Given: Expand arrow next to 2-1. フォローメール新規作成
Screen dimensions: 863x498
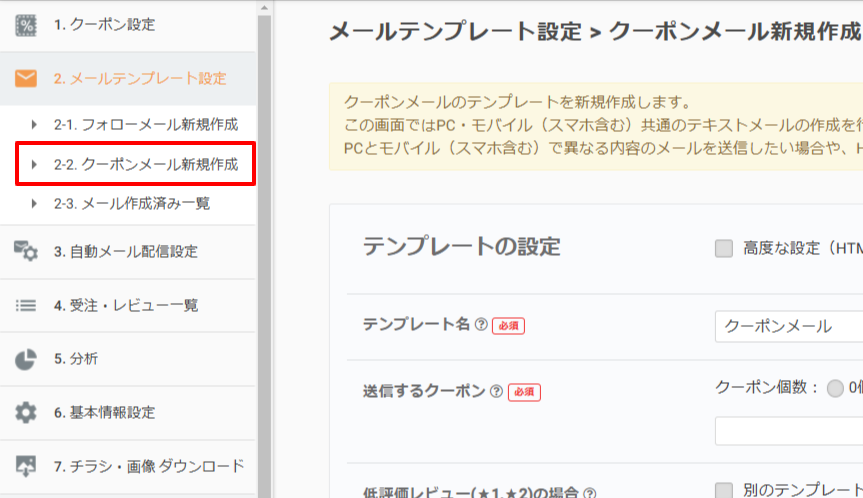Looking at the screenshot, I should 34,124.
